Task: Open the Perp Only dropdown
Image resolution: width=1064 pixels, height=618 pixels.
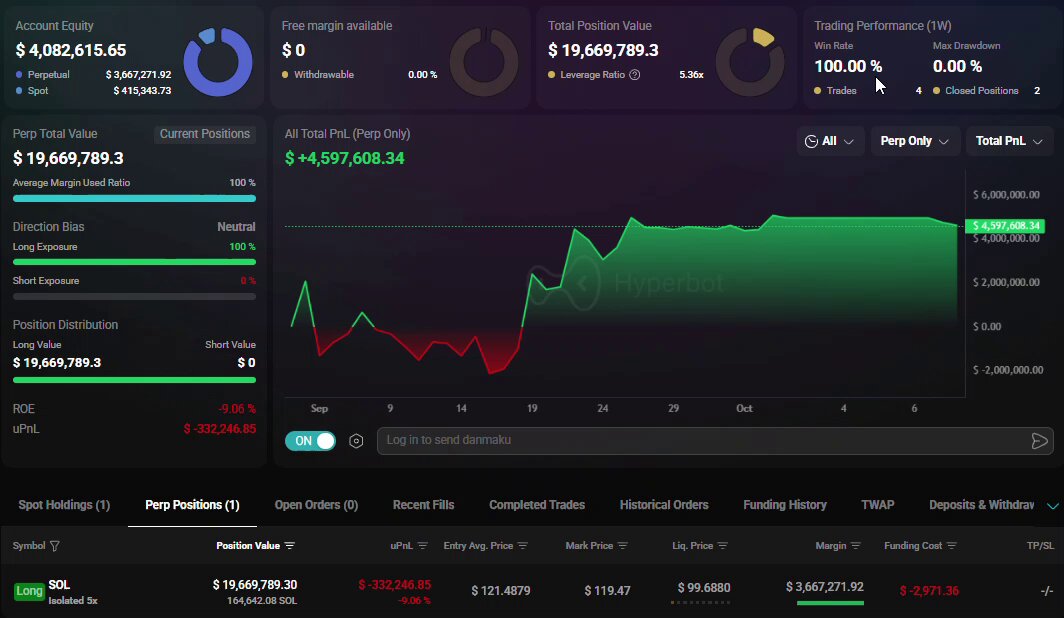Action: [x=914, y=141]
